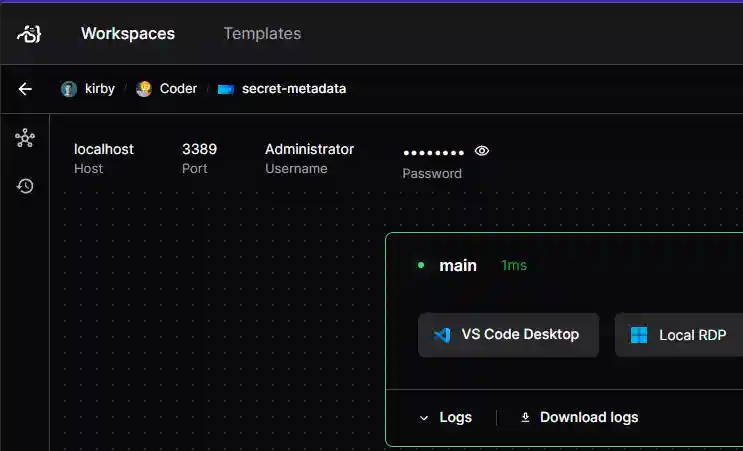Click the Password label
This screenshot has width=743, height=451.
[432, 173]
